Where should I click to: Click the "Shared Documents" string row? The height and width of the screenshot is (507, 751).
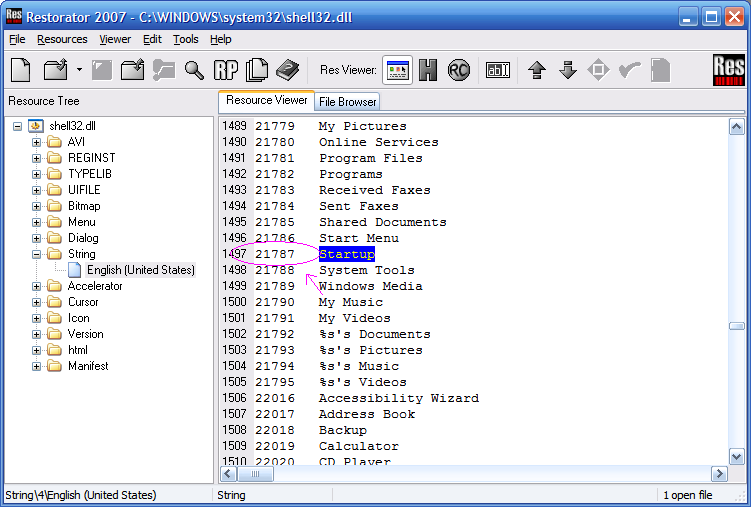382,222
